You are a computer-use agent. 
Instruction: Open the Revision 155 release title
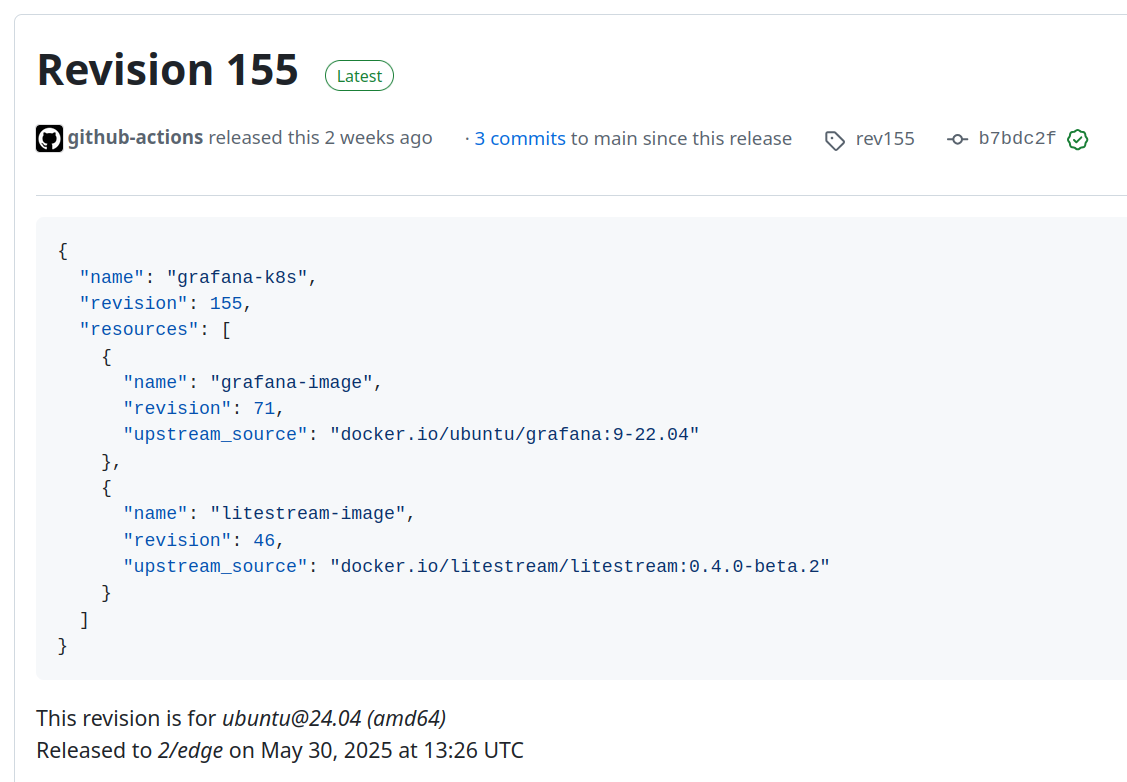coord(167,71)
